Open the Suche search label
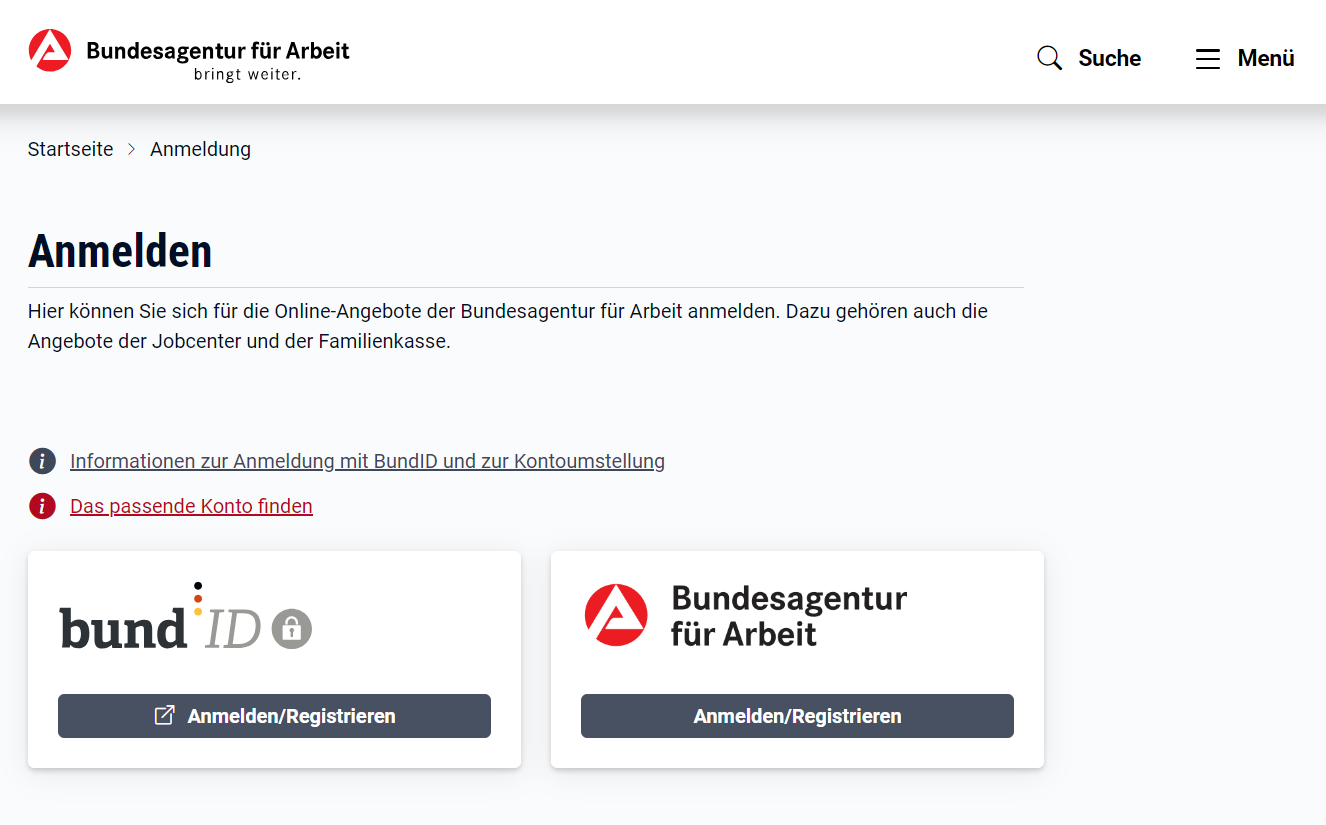The width and height of the screenshot is (1326, 825). pyautogui.click(x=1109, y=58)
